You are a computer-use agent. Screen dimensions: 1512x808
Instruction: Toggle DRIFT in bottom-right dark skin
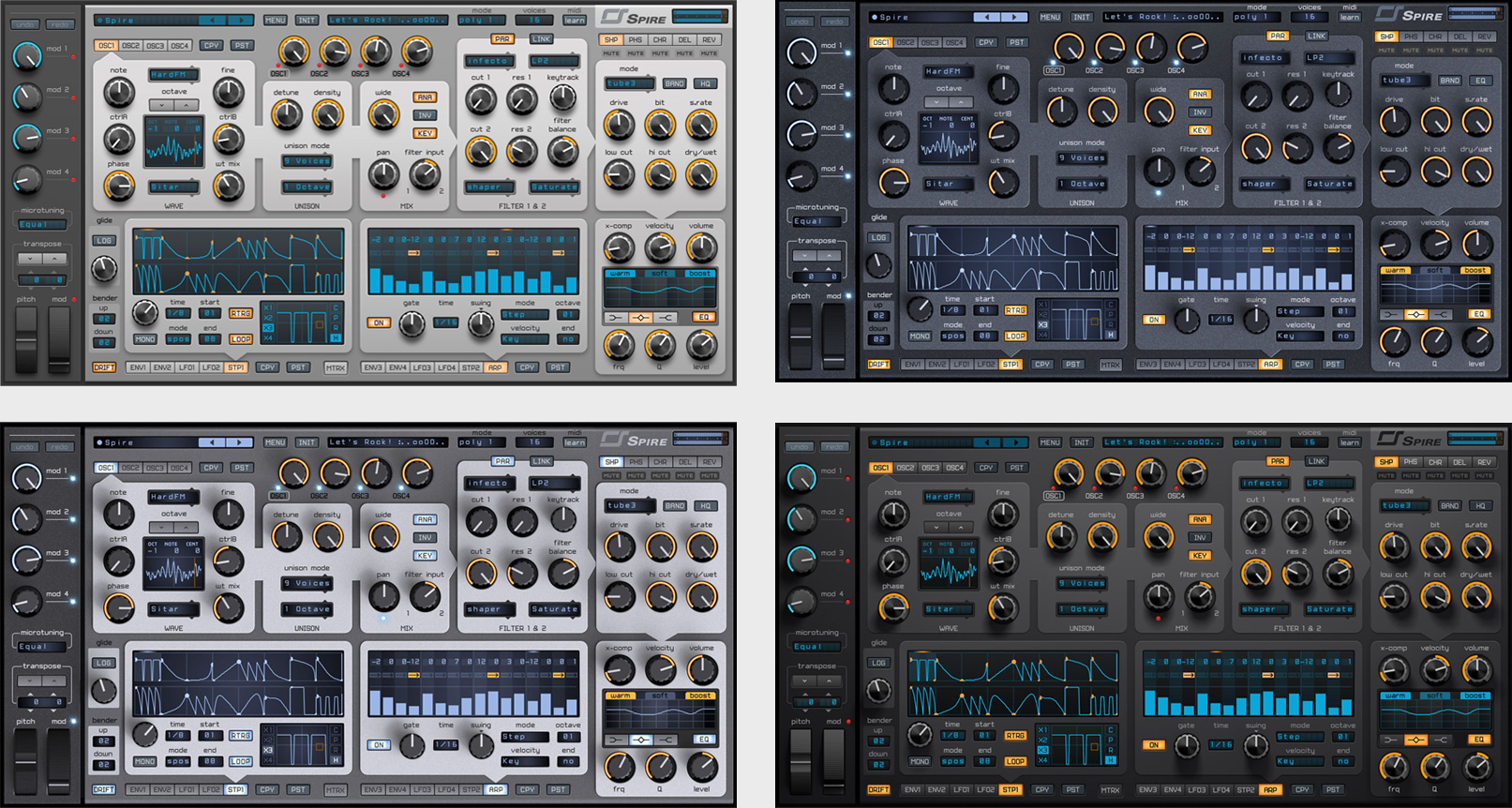pos(878,789)
